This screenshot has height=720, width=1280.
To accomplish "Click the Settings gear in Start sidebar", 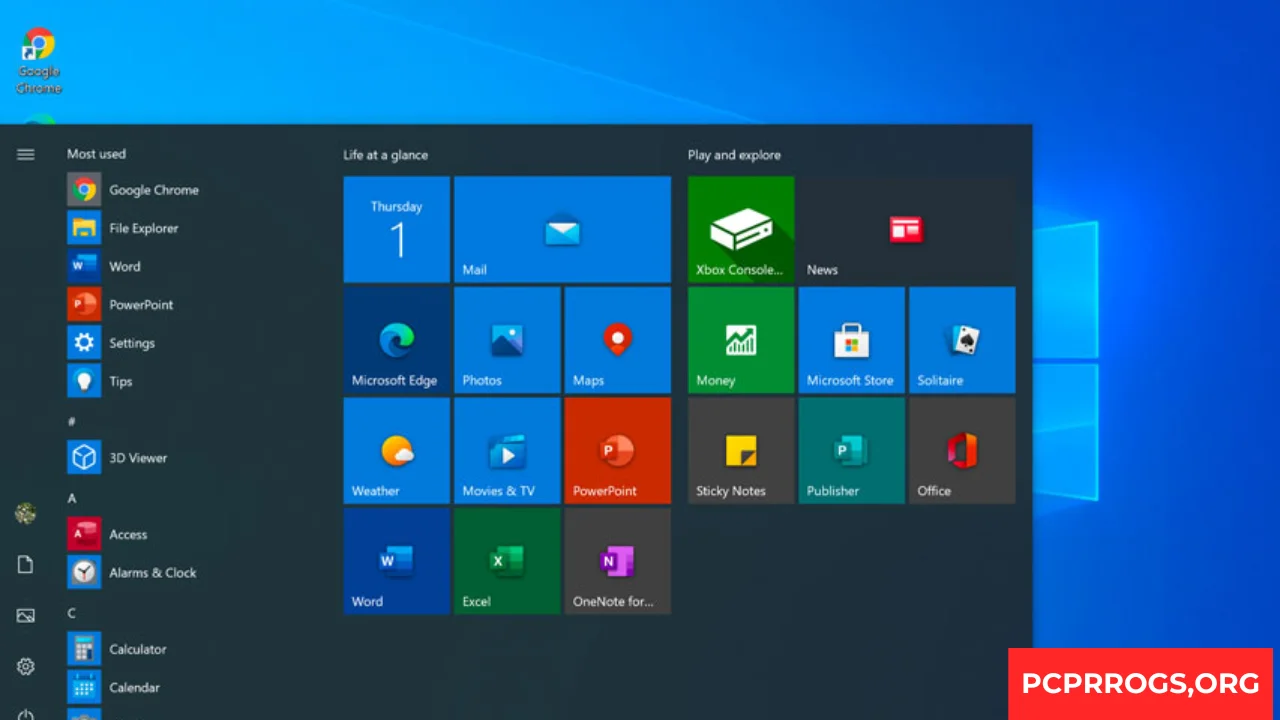I will [x=26, y=667].
